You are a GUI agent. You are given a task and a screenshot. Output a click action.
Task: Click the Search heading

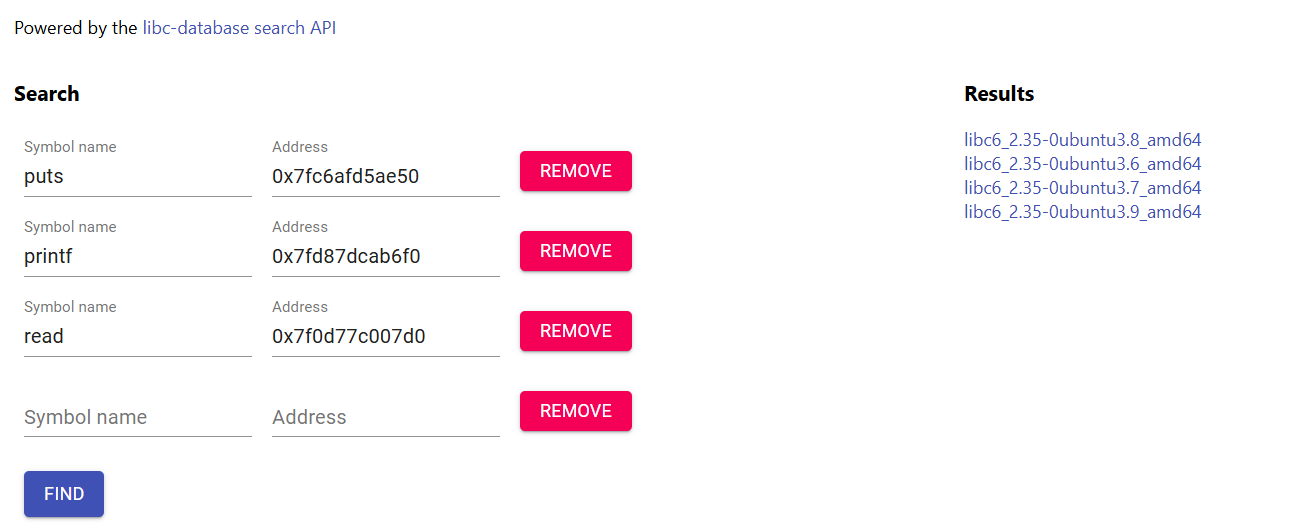click(x=47, y=94)
